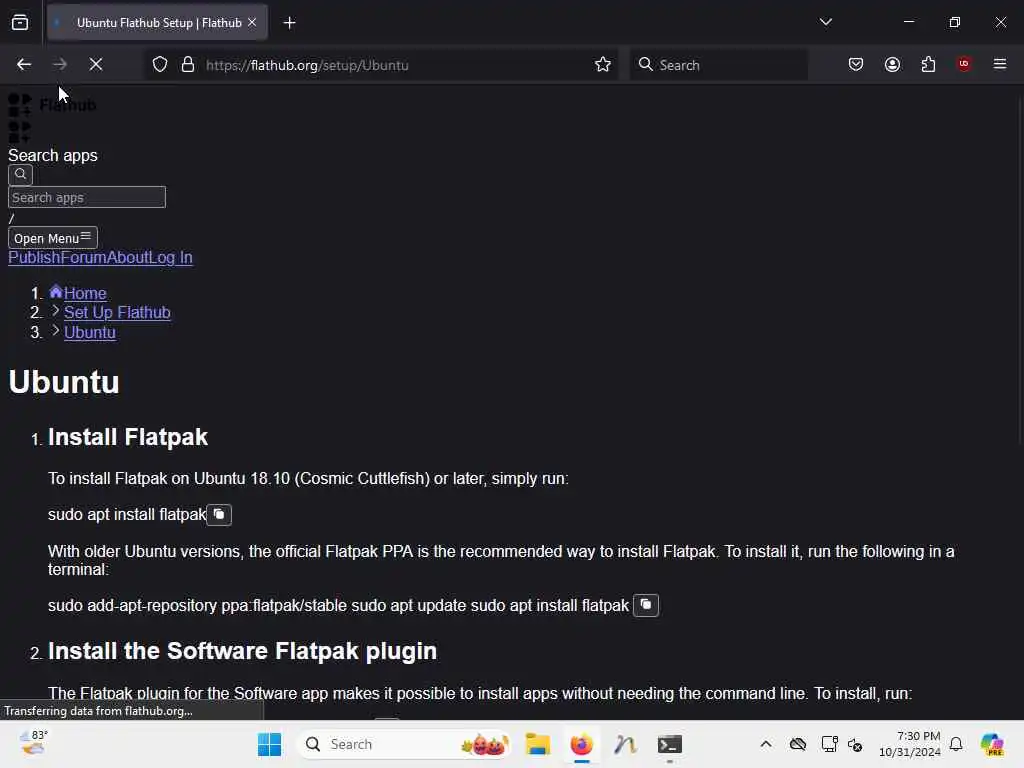Image resolution: width=1024 pixels, height=768 pixels.
Task: Follow the Publish link
Action: click(x=34, y=258)
